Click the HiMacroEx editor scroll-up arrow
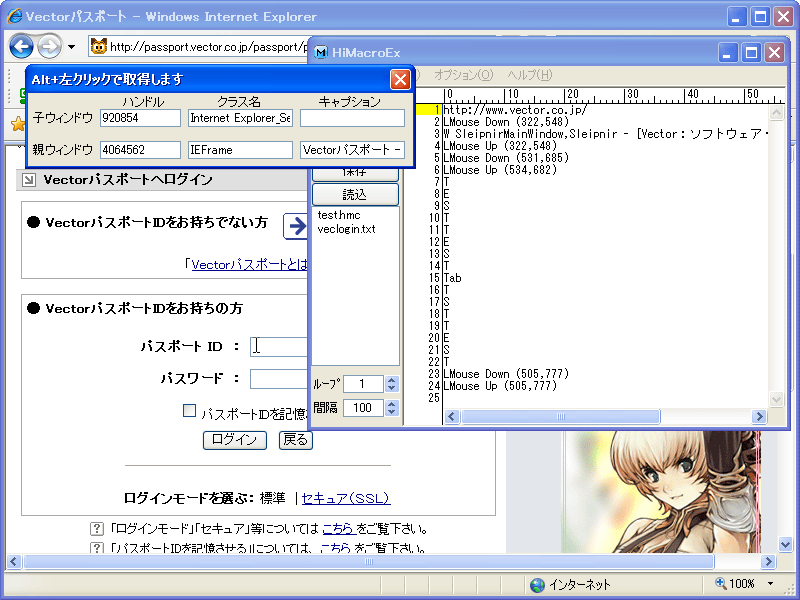Viewport: 800px width, 600px height. pyautogui.click(x=776, y=113)
